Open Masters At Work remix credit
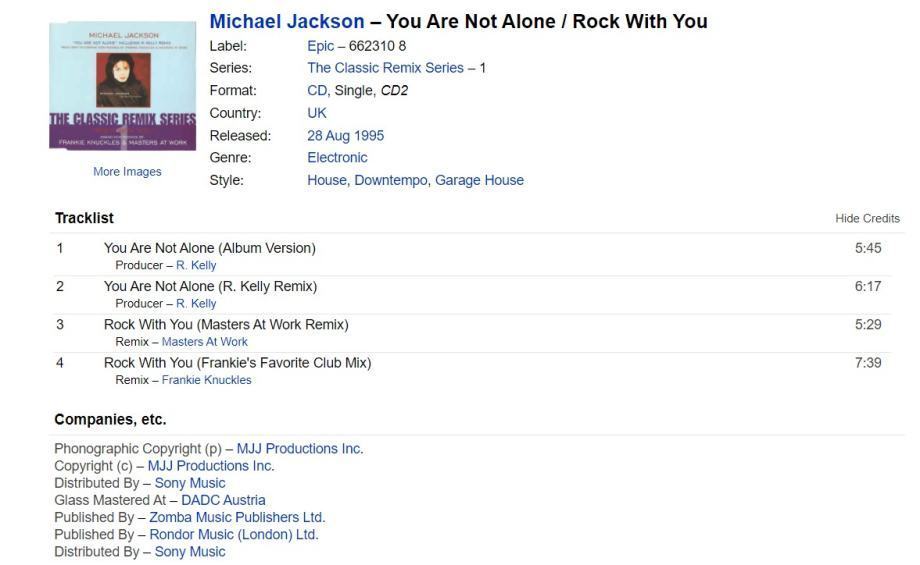 (x=204, y=342)
